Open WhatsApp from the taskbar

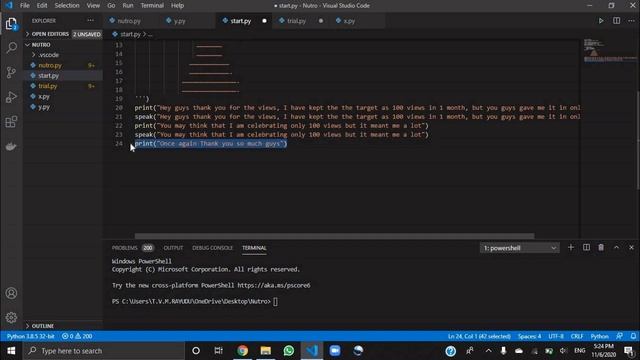click(289, 351)
